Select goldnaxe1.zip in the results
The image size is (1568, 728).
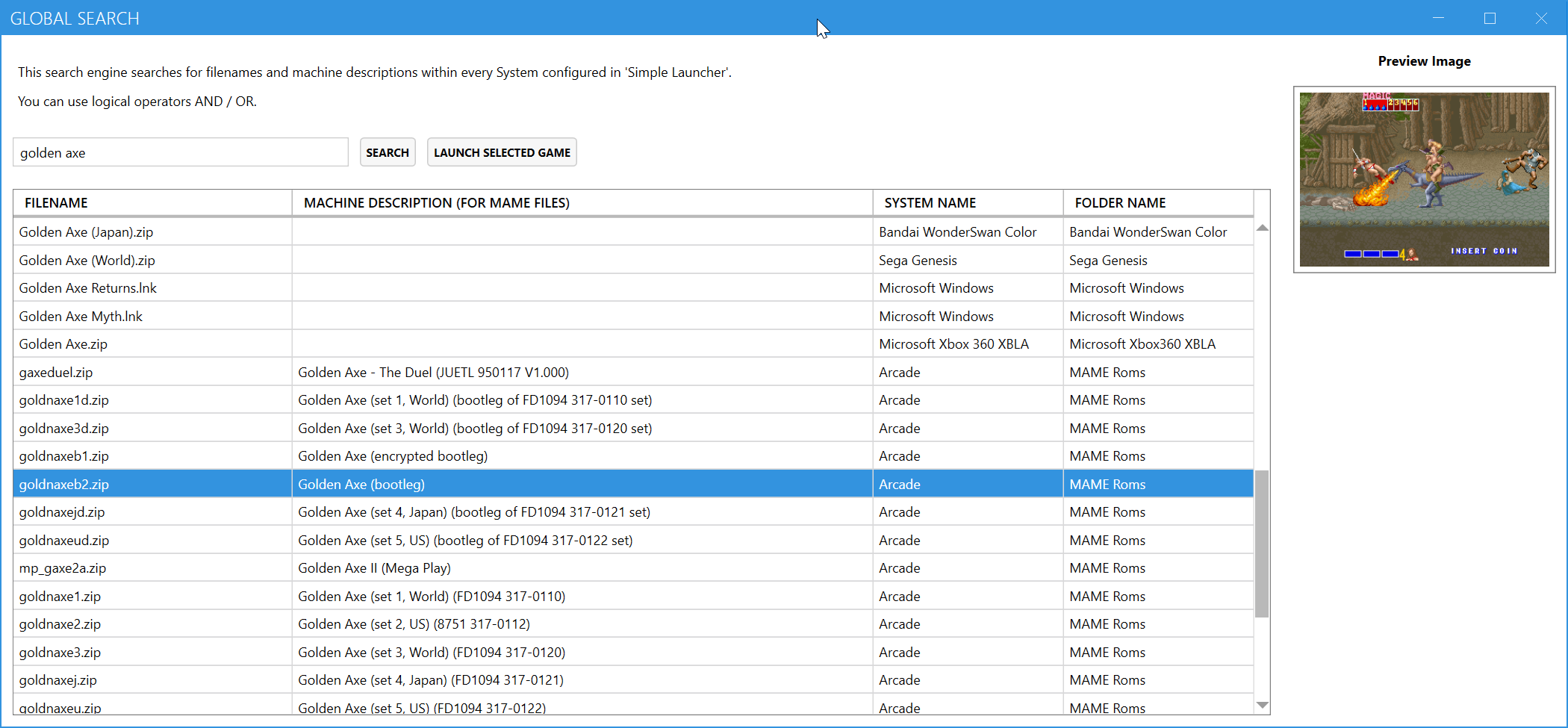(60, 597)
